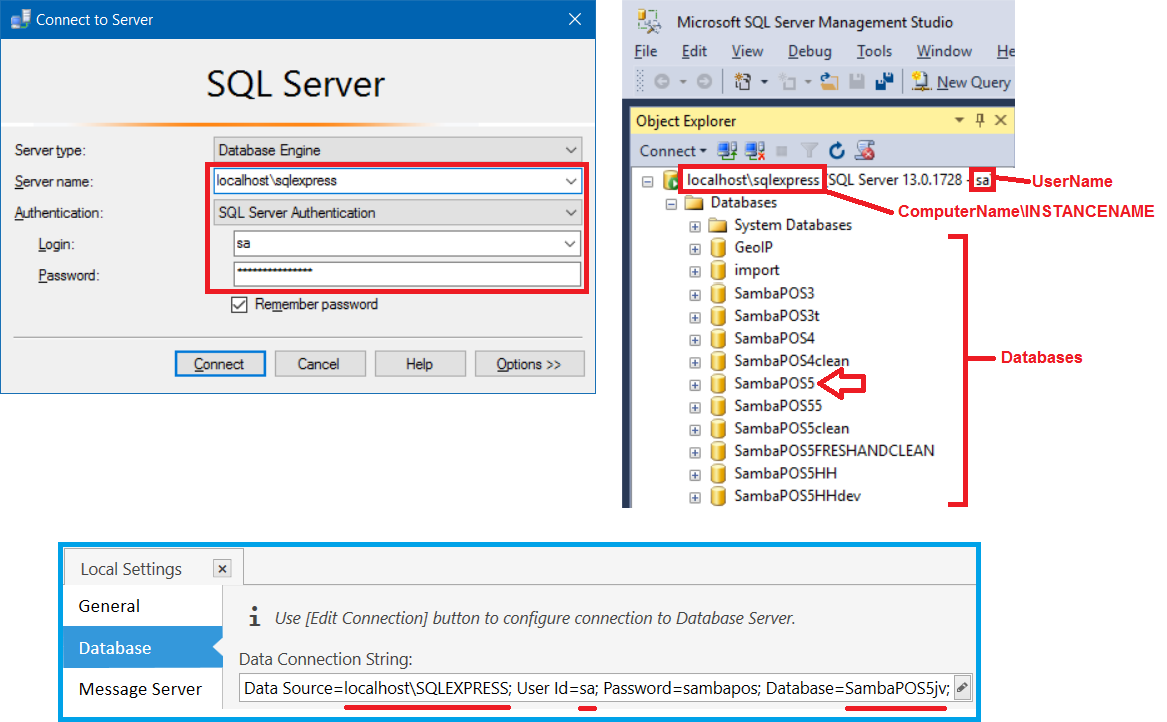
Task: Click the Databases folder icon
Action: coord(694,203)
